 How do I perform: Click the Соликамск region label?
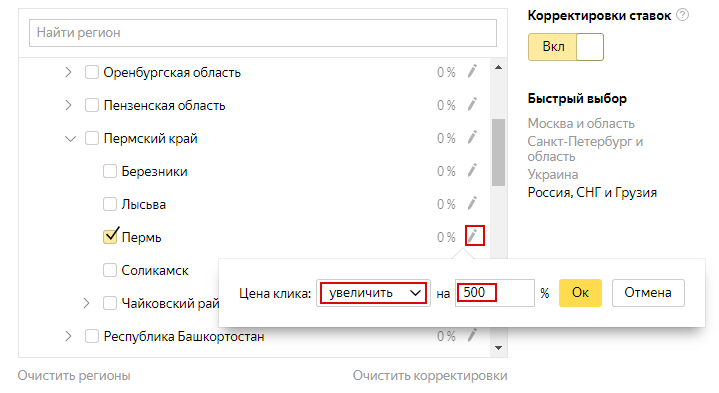[x=155, y=271]
